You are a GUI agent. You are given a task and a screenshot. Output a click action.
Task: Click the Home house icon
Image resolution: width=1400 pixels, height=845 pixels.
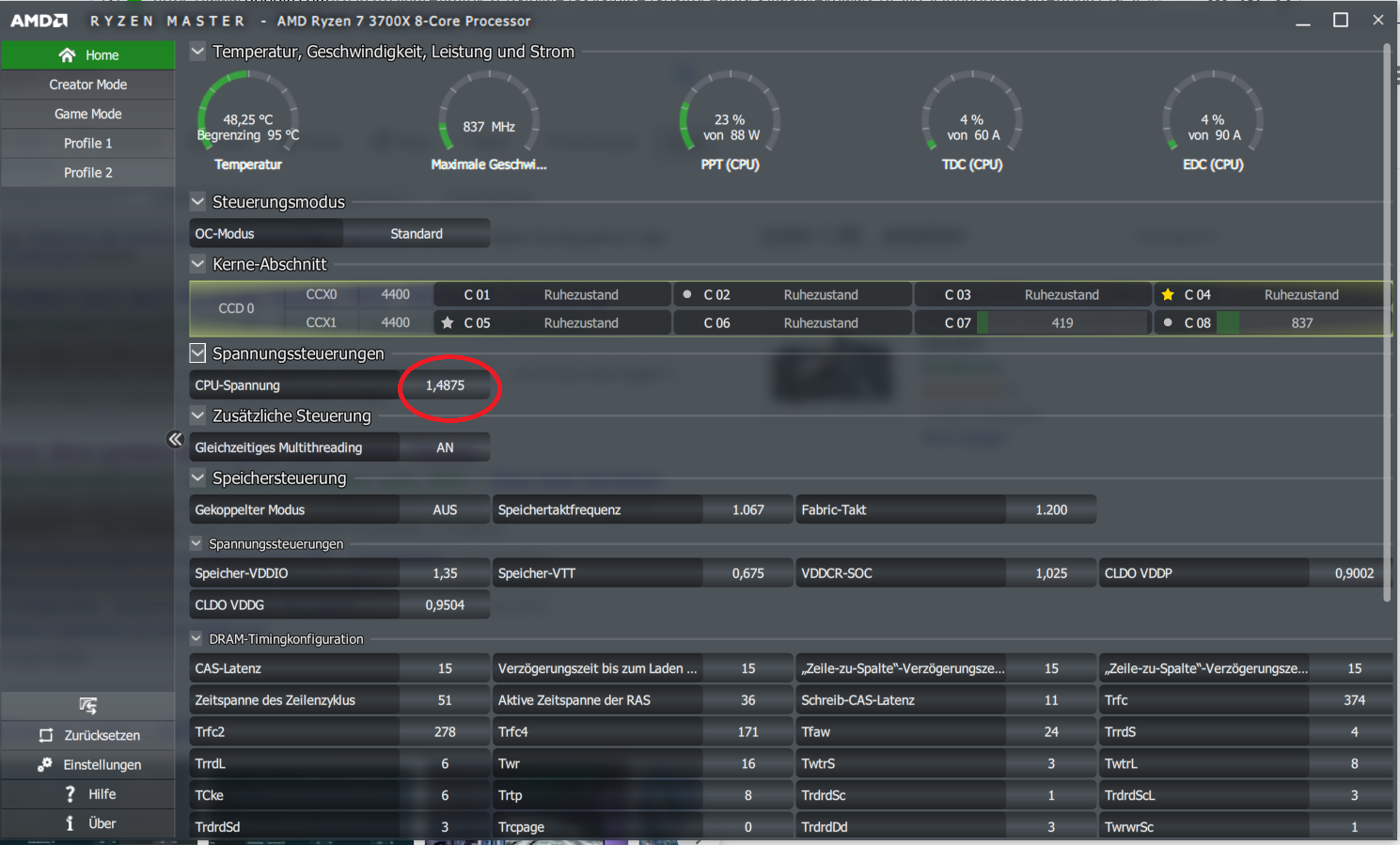[x=67, y=55]
